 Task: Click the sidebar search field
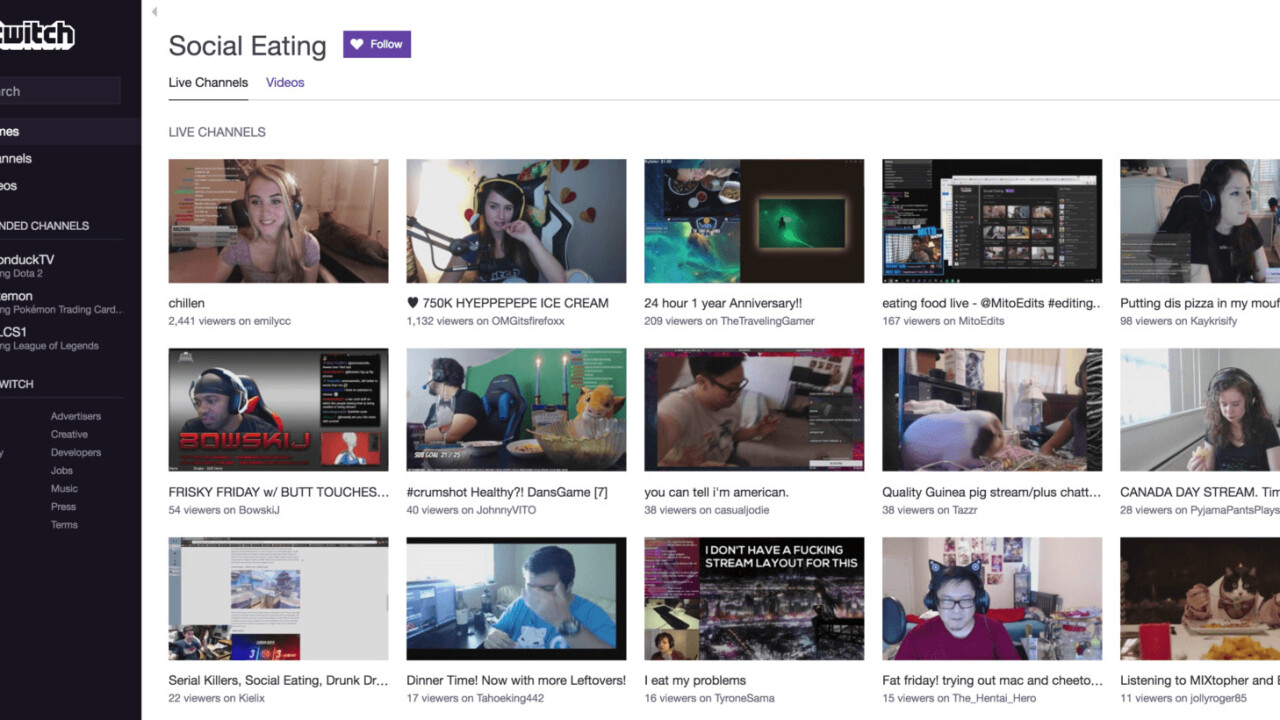pyautogui.click(x=58, y=91)
